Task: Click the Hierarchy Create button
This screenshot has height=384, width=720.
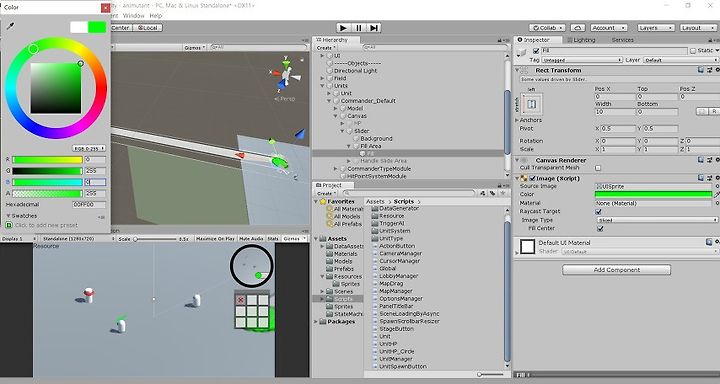Action: tap(326, 47)
